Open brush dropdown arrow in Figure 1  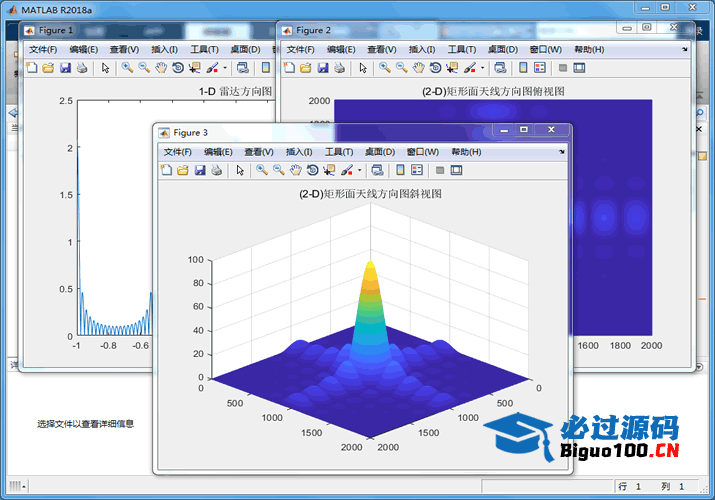click(x=225, y=68)
